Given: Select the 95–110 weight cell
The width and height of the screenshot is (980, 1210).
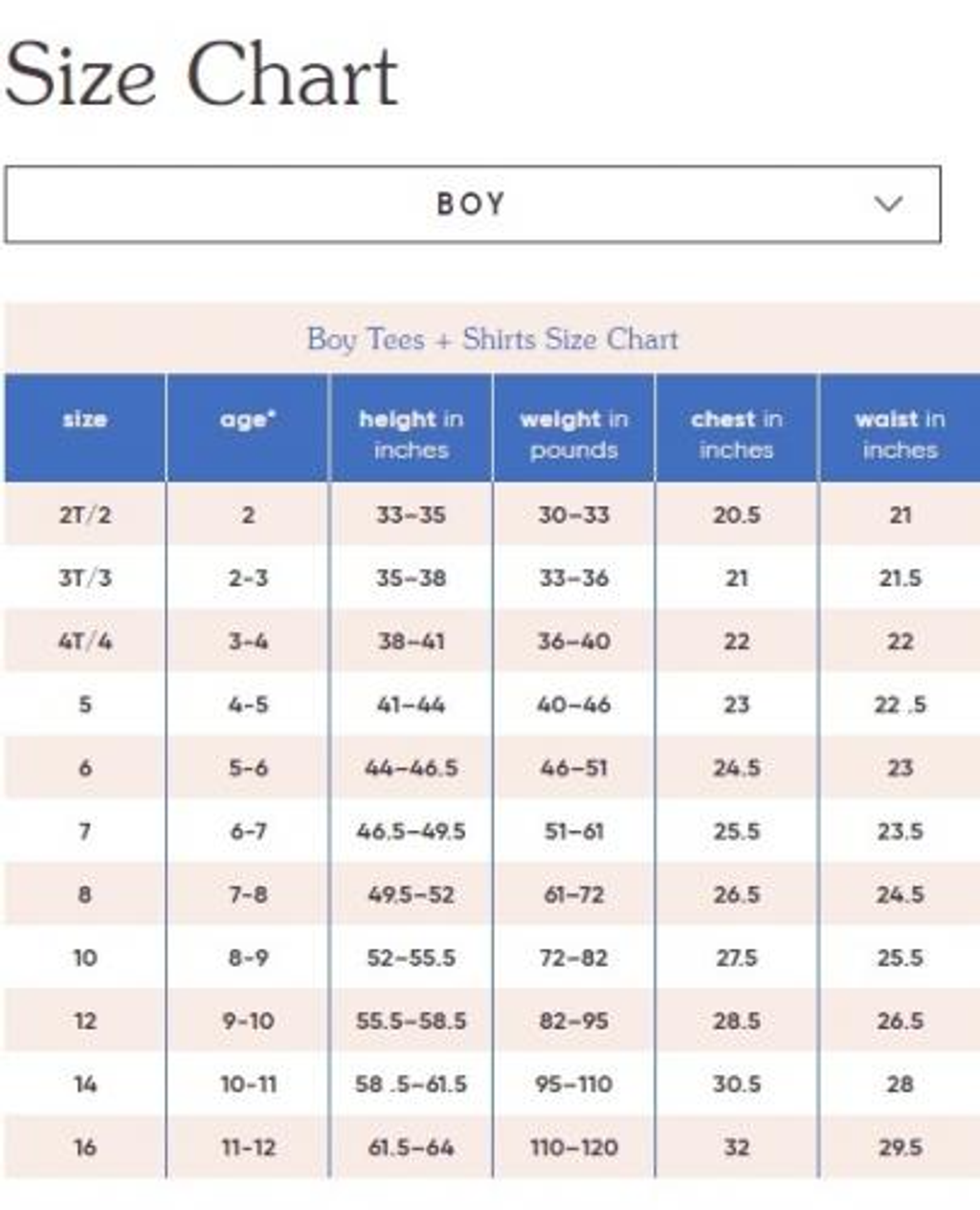Looking at the screenshot, I should click(x=573, y=1084).
